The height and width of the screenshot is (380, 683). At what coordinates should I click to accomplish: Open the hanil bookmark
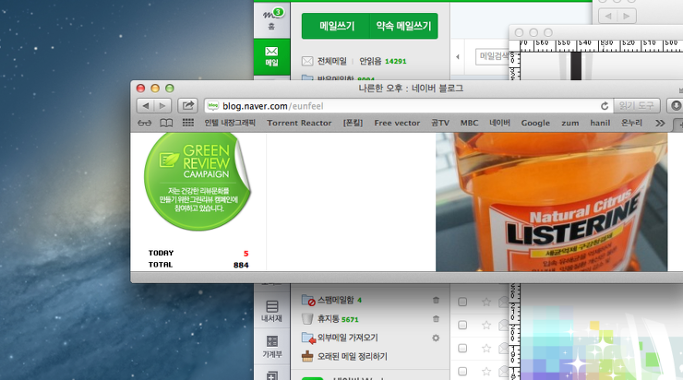[600, 123]
